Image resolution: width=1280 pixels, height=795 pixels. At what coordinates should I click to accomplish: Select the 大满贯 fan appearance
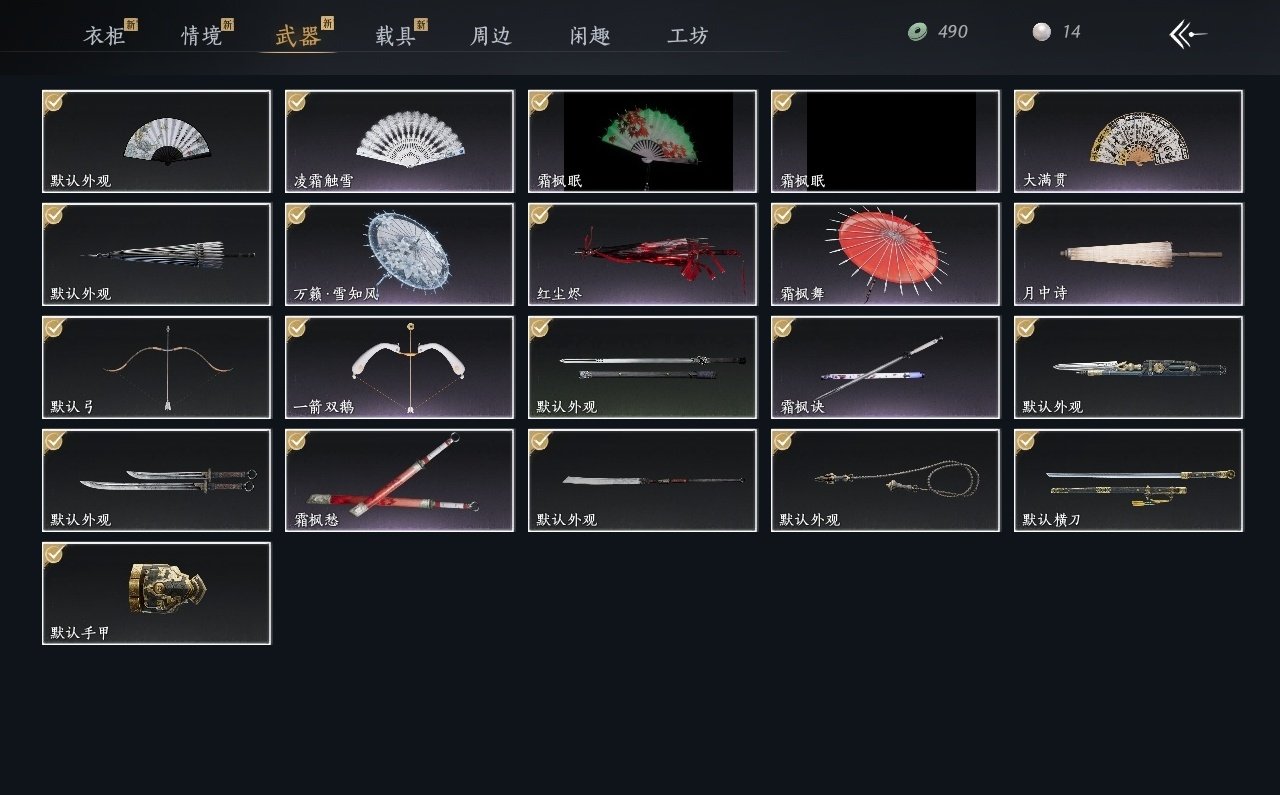click(x=1128, y=141)
